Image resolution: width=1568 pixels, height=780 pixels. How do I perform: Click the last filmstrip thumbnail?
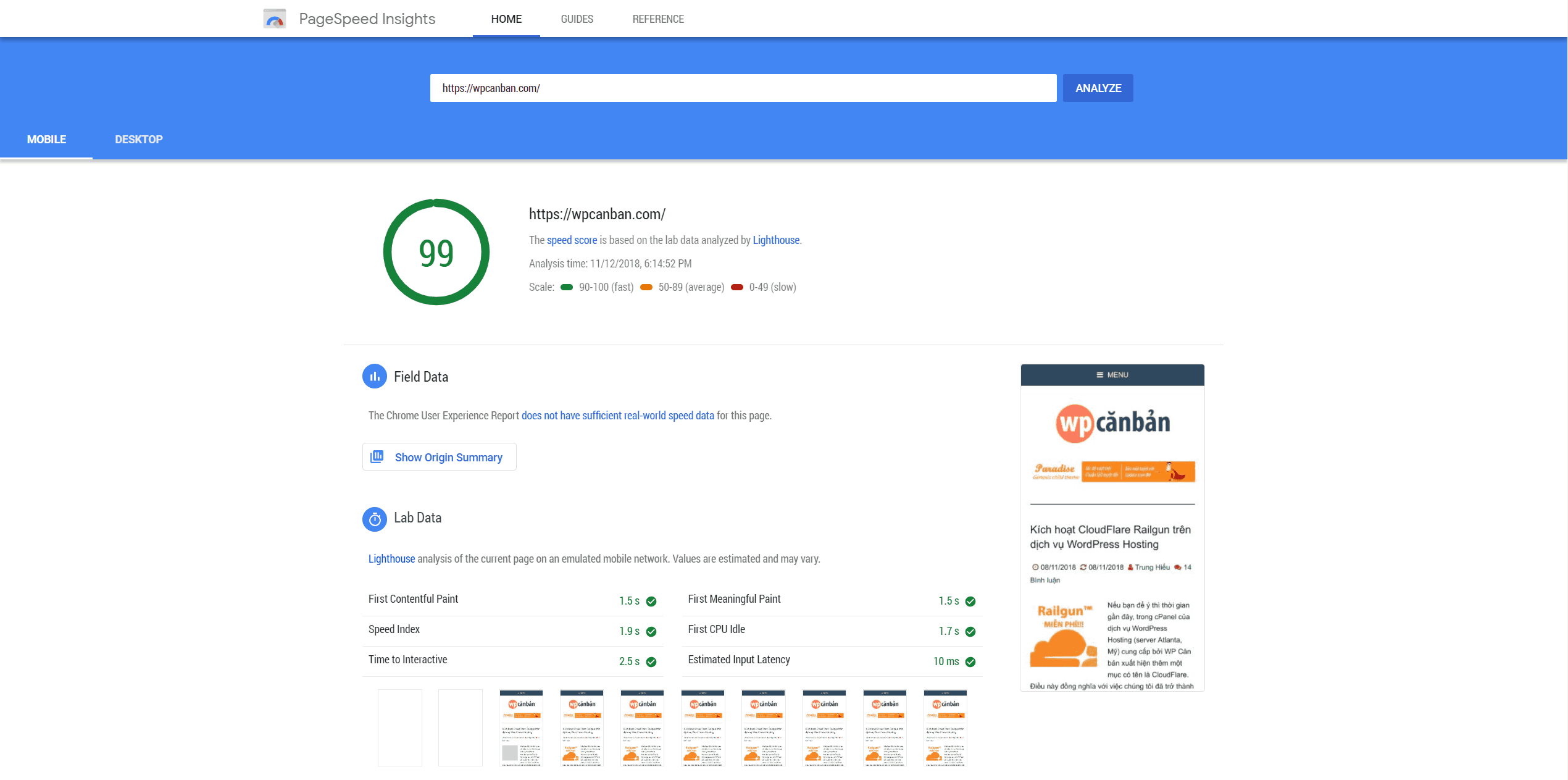coord(945,728)
